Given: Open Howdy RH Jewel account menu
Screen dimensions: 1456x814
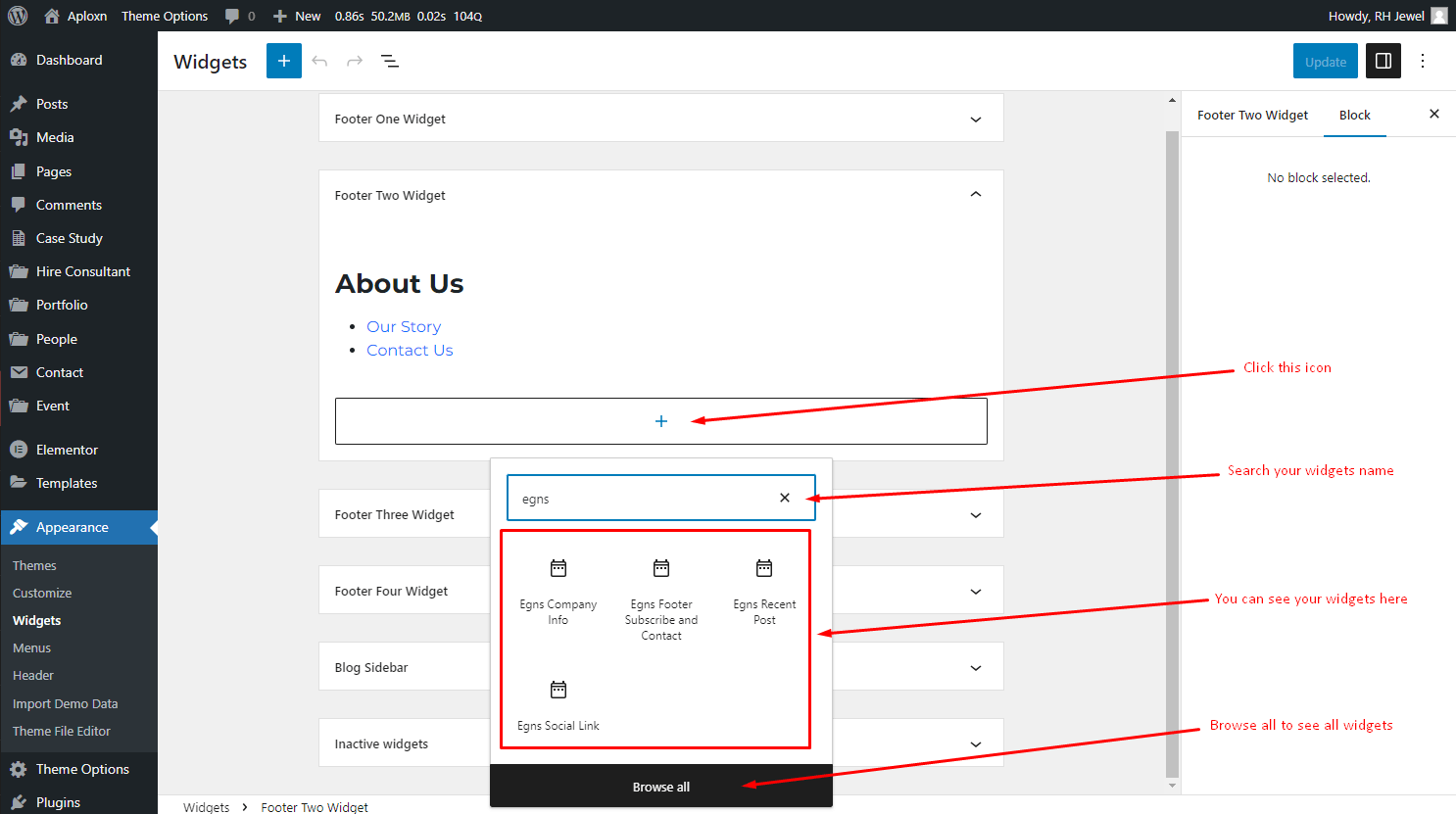Looking at the screenshot, I should pos(1387,16).
